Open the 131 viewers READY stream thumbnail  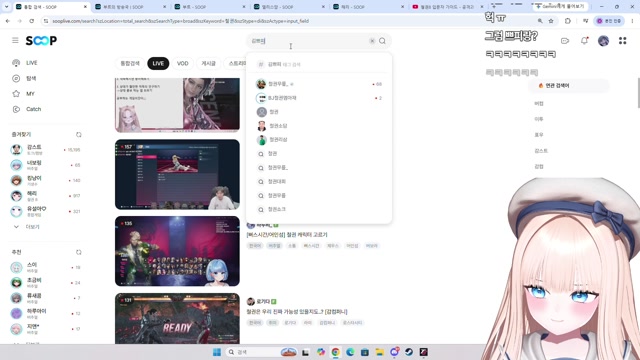(177, 318)
